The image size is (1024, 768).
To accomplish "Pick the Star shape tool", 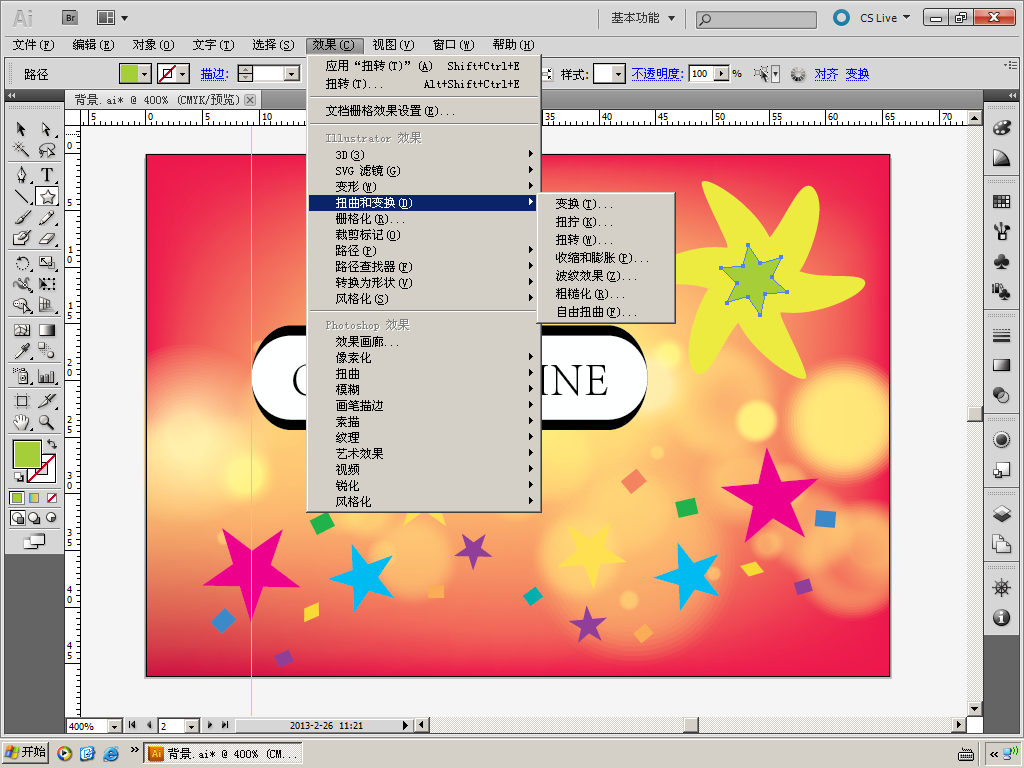I will (x=47, y=196).
